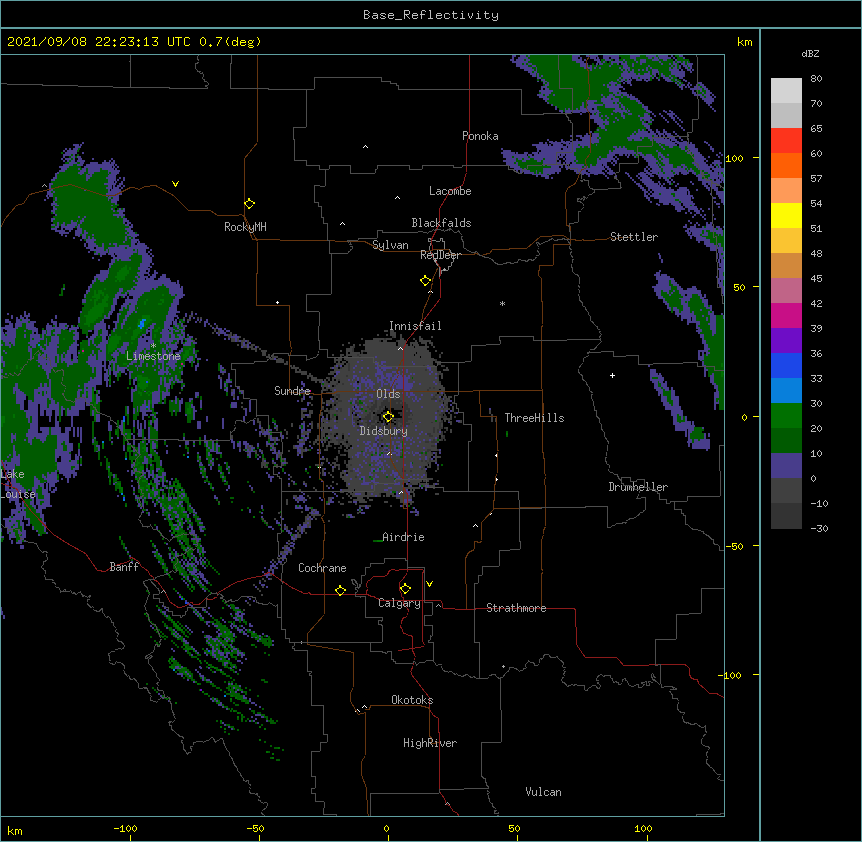Select the light gray 70-80 dBZ swatch
Image resolution: width=862 pixels, height=842 pixels.
click(x=786, y=91)
